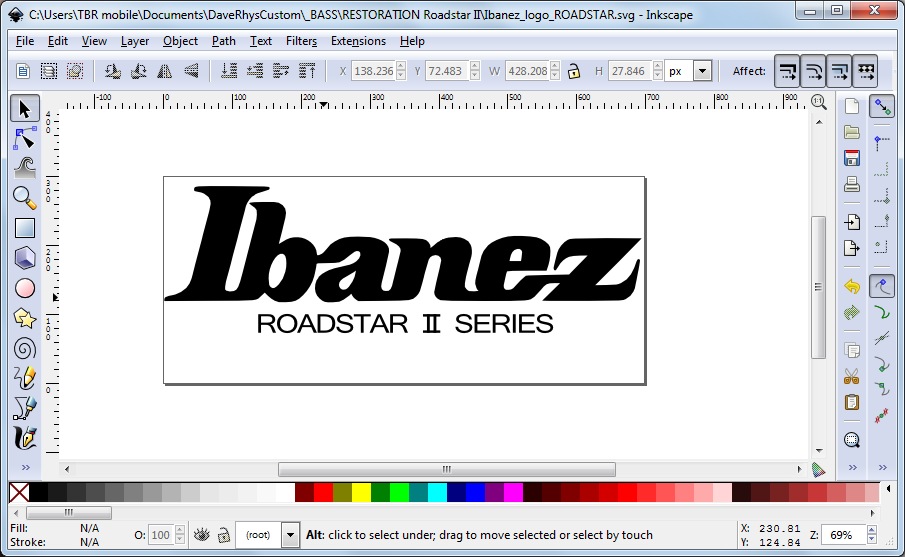Choose the Pencil freehand tool
The height and width of the screenshot is (557, 905).
tap(24, 379)
